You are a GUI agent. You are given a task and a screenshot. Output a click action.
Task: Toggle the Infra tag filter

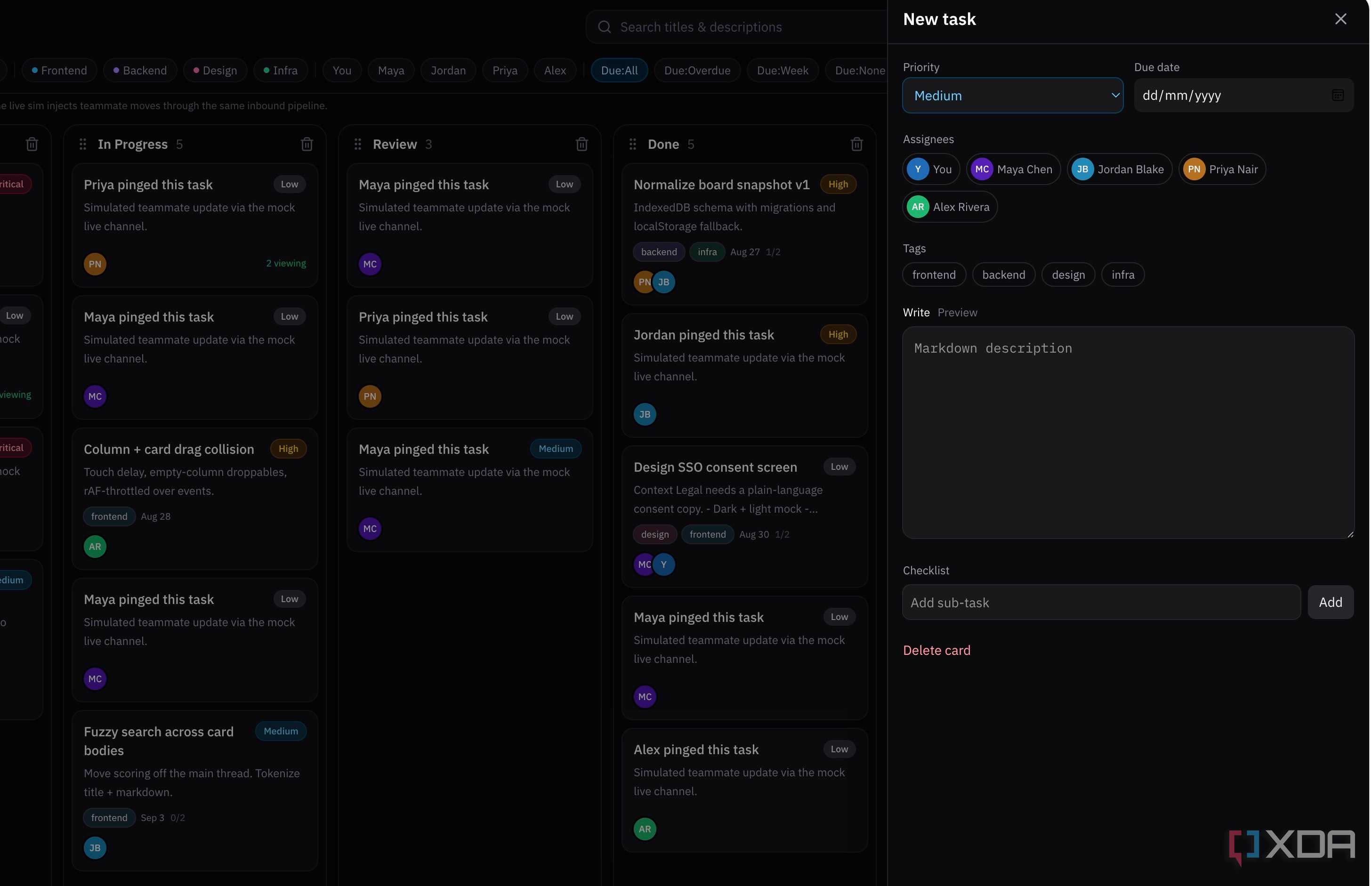click(x=281, y=70)
